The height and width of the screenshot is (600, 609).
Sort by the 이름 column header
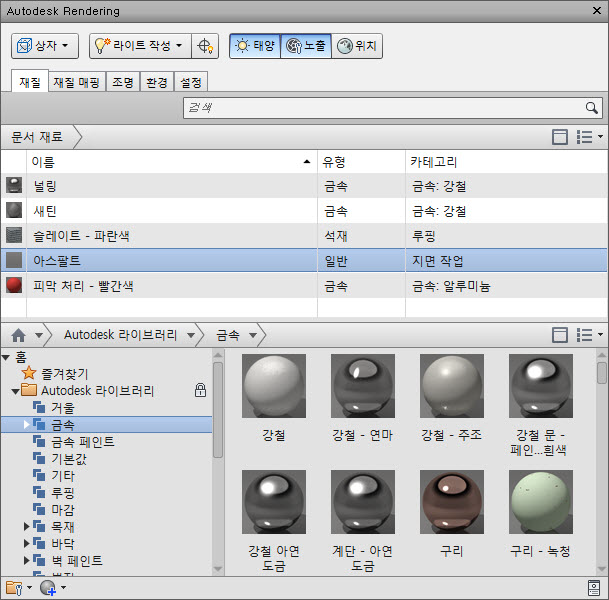pos(172,162)
